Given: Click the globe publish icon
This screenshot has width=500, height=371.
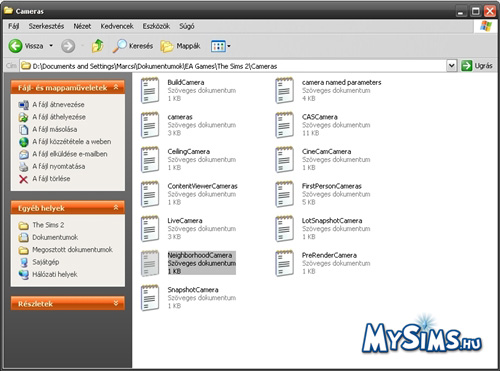Looking at the screenshot, I should pos(23,142).
